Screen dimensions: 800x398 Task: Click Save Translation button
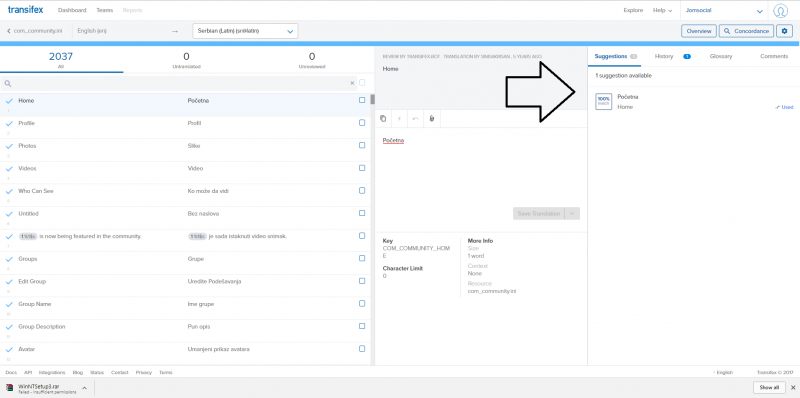click(539, 213)
